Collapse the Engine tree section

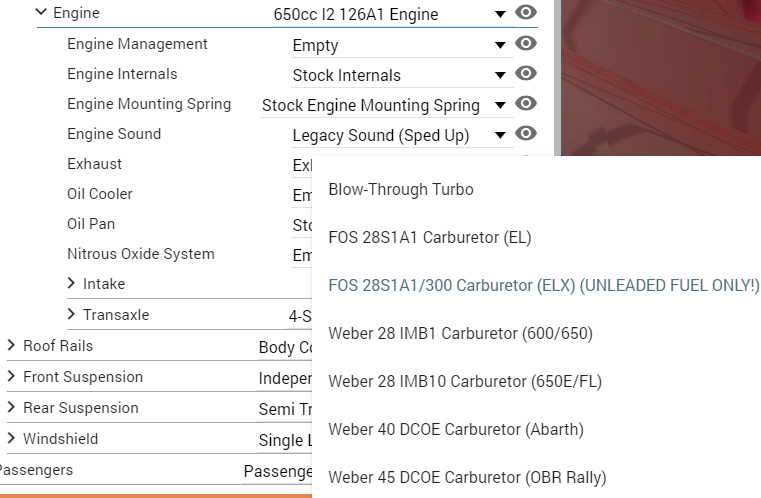41,12
